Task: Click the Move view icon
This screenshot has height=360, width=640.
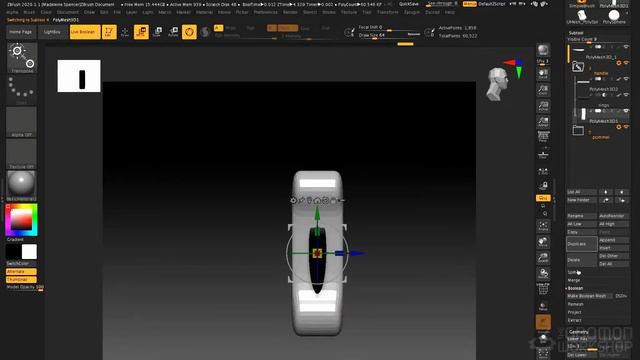Action: point(543,242)
